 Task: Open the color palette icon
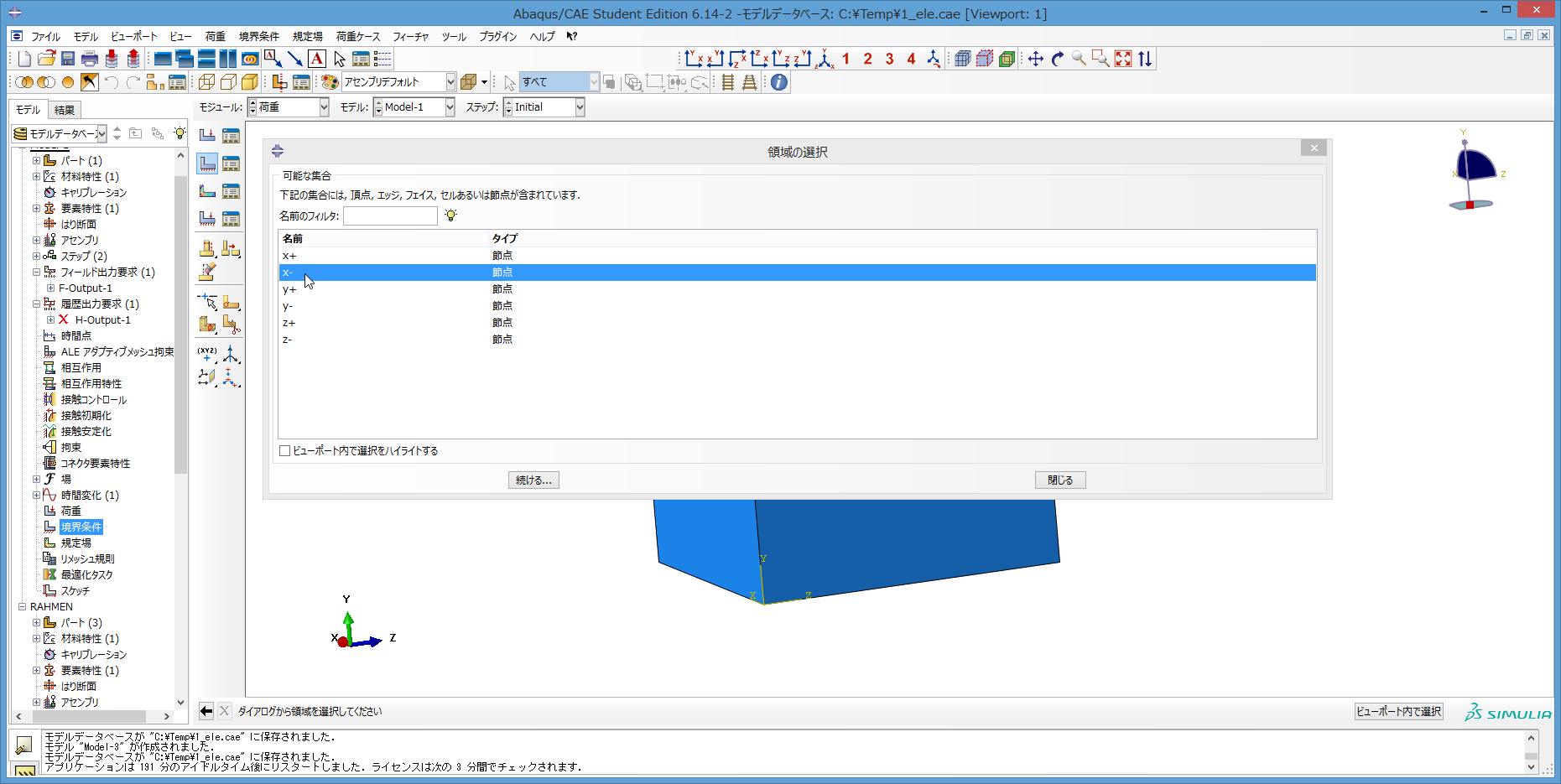click(x=330, y=82)
